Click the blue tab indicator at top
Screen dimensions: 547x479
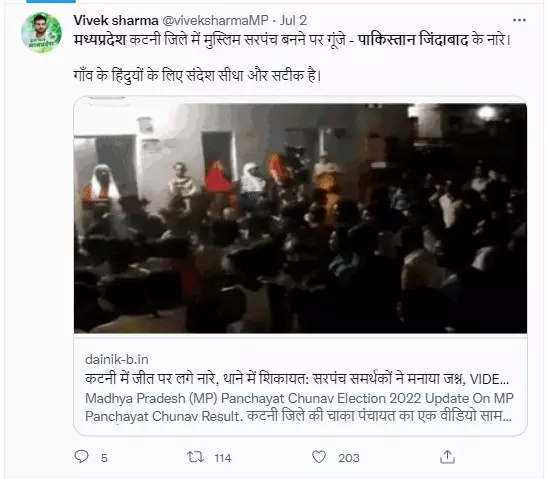(51, 1)
